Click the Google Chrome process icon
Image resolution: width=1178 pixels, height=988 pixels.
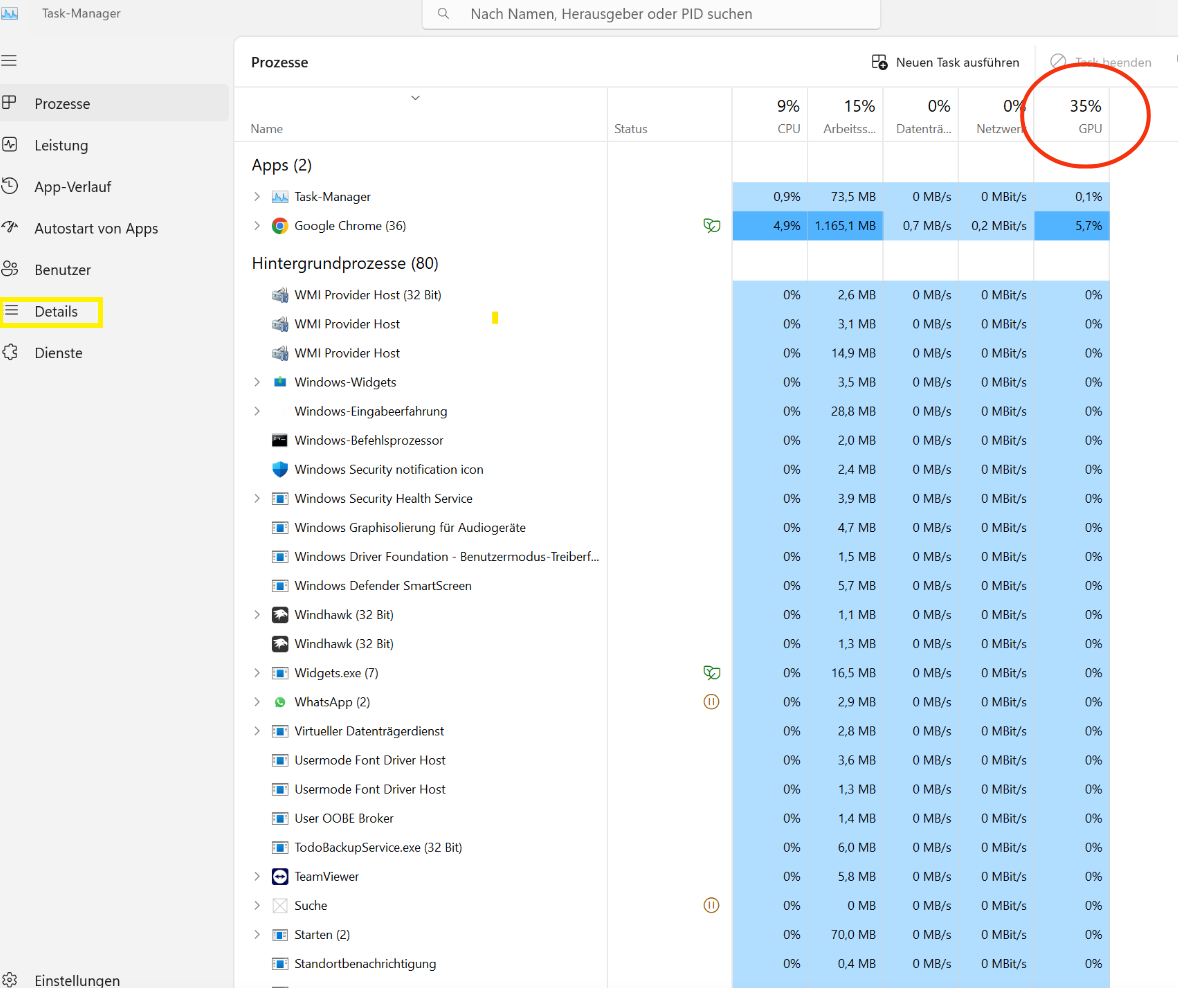pyautogui.click(x=279, y=225)
